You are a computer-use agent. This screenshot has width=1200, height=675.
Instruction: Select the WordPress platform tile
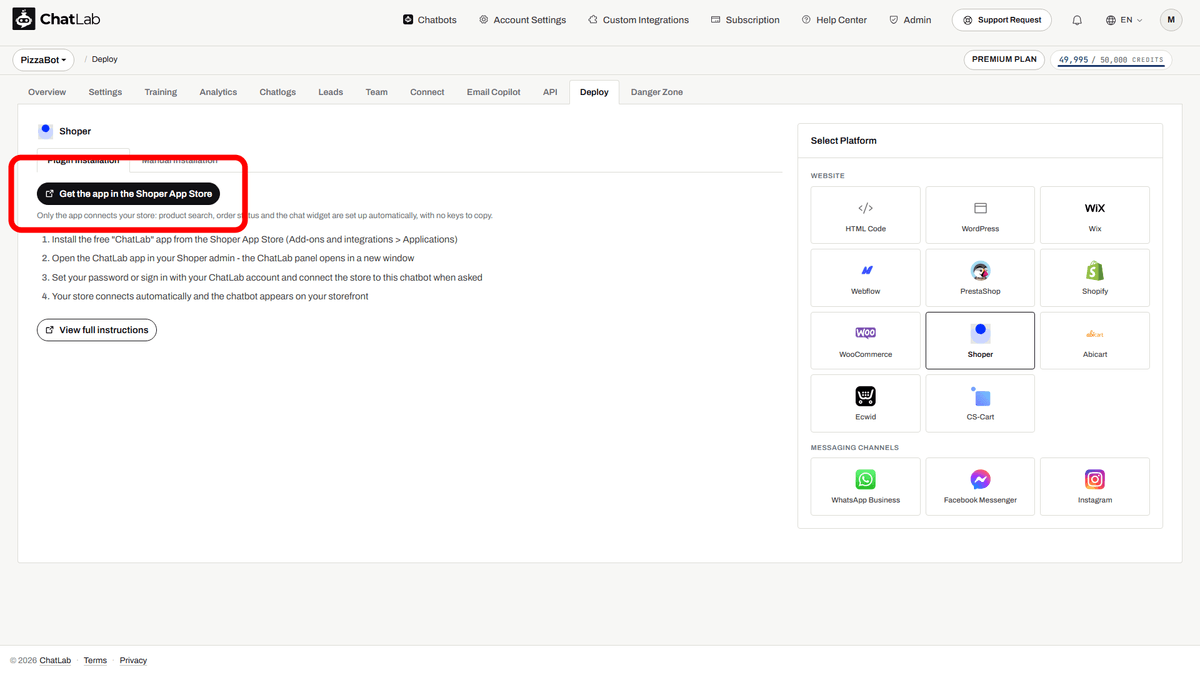tap(980, 215)
